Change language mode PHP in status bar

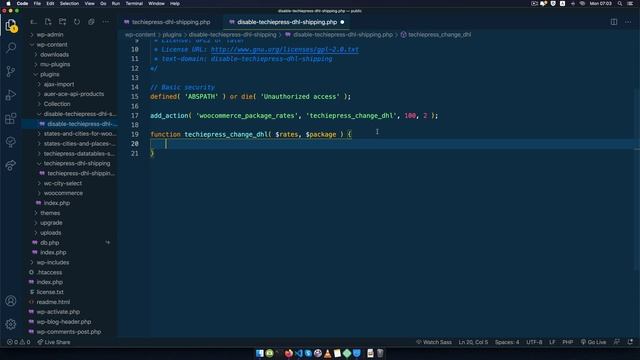click(x=567, y=342)
